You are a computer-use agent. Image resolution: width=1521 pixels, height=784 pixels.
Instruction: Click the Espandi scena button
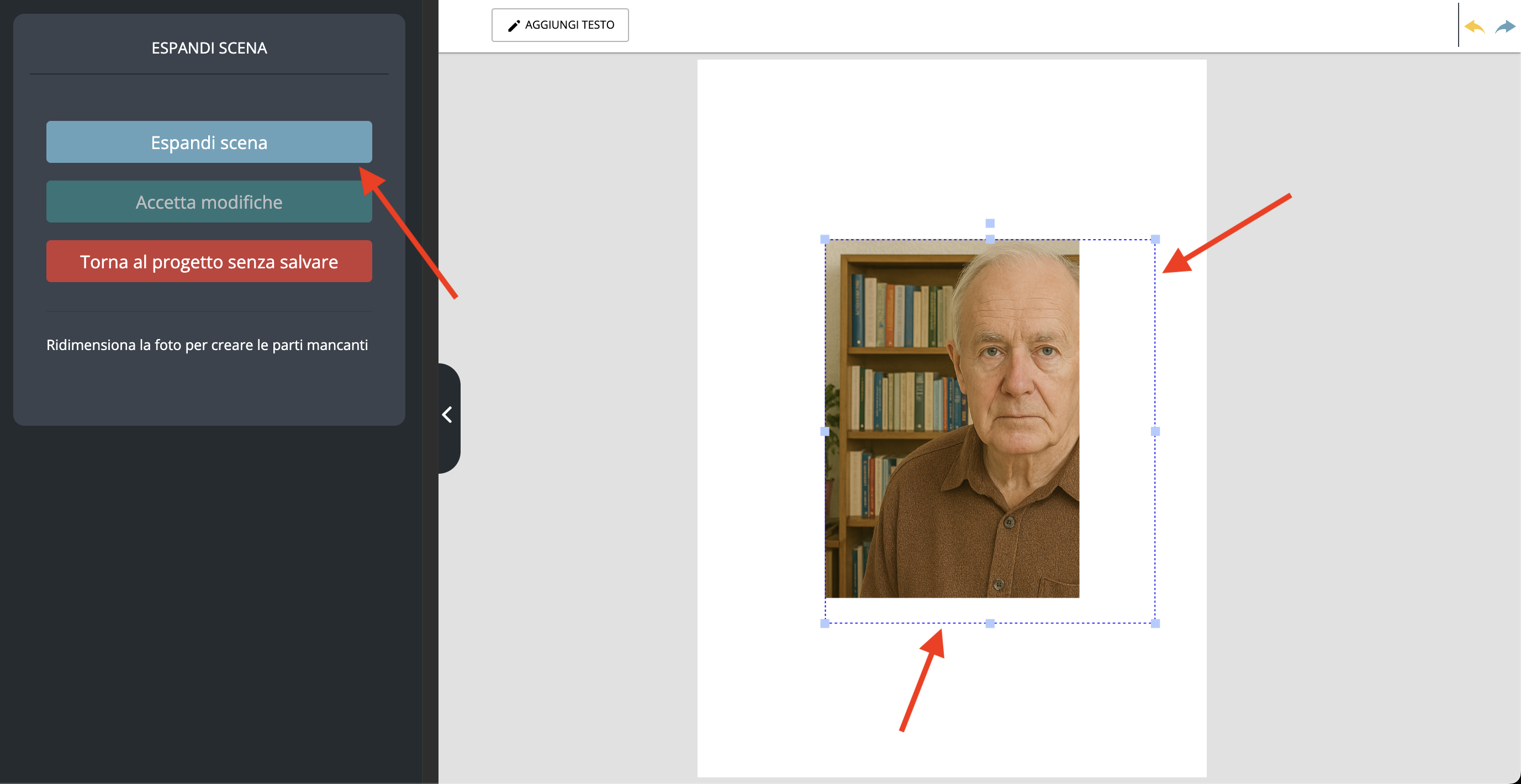point(209,142)
